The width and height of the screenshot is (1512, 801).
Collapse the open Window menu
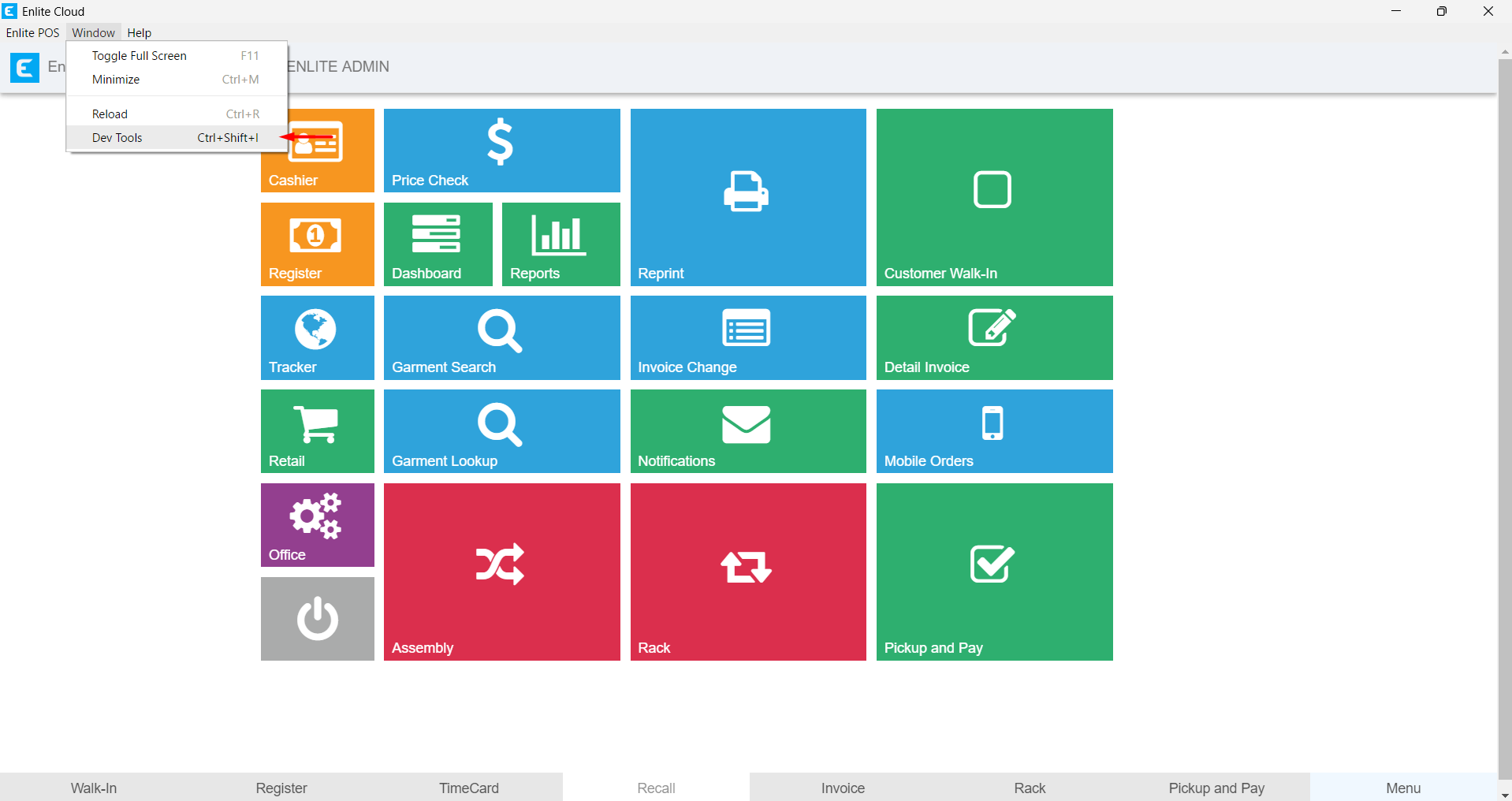click(x=93, y=33)
